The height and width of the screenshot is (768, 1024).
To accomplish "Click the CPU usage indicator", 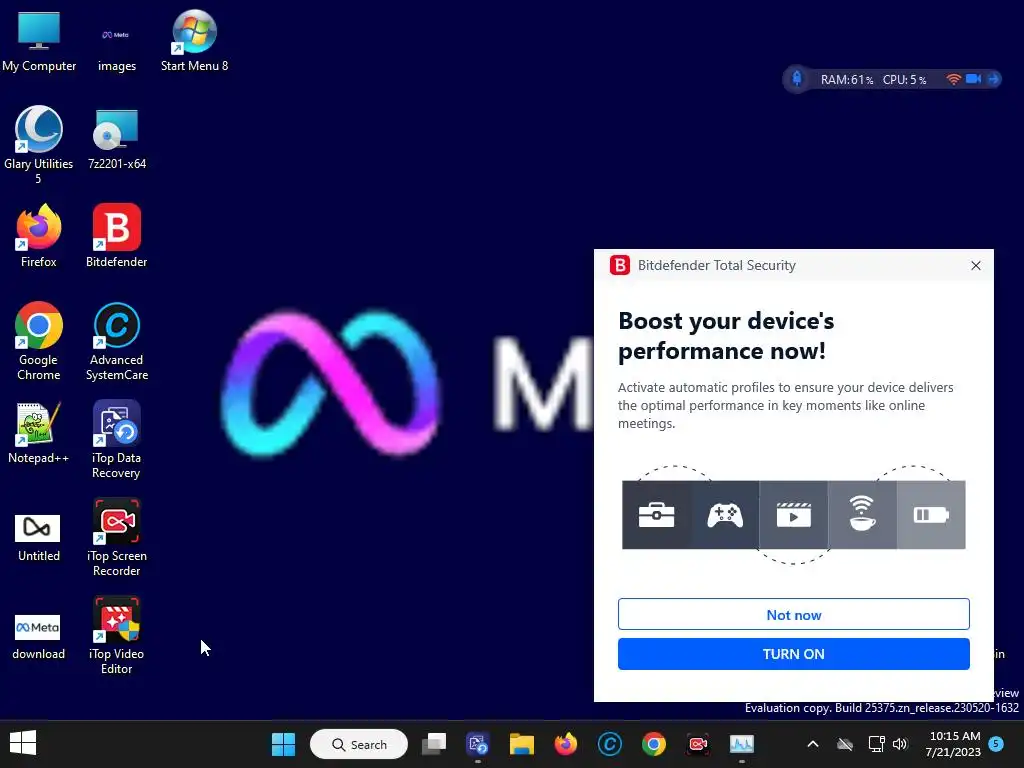I will point(904,80).
